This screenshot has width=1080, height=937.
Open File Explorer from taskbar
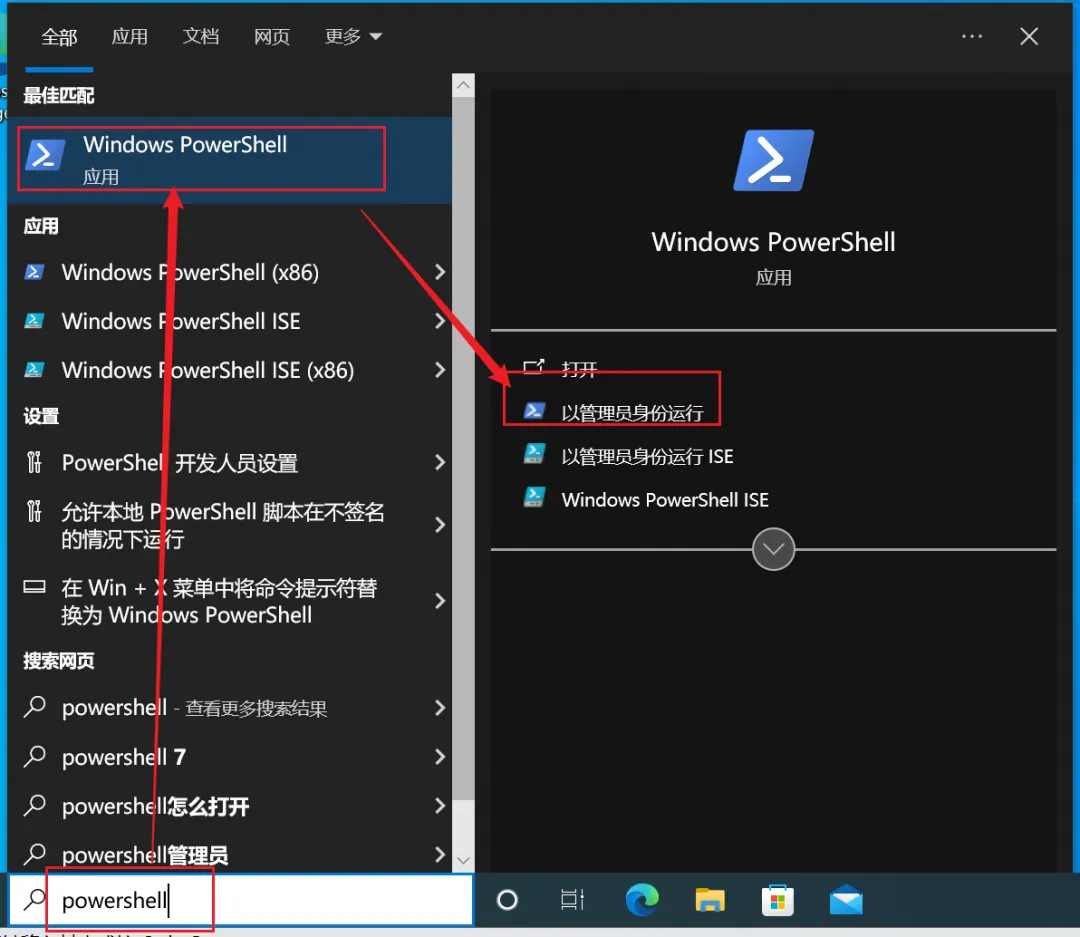point(710,900)
